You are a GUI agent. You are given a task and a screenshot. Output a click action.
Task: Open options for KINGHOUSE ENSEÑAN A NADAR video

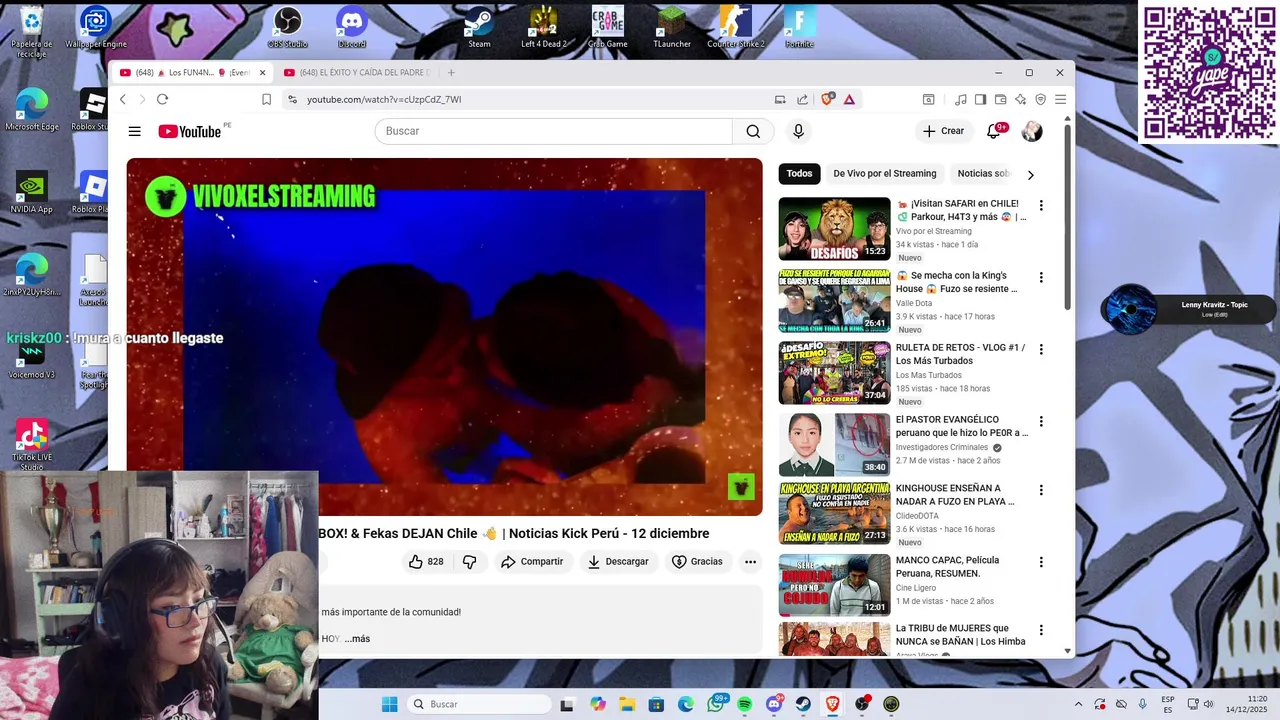click(x=1041, y=490)
